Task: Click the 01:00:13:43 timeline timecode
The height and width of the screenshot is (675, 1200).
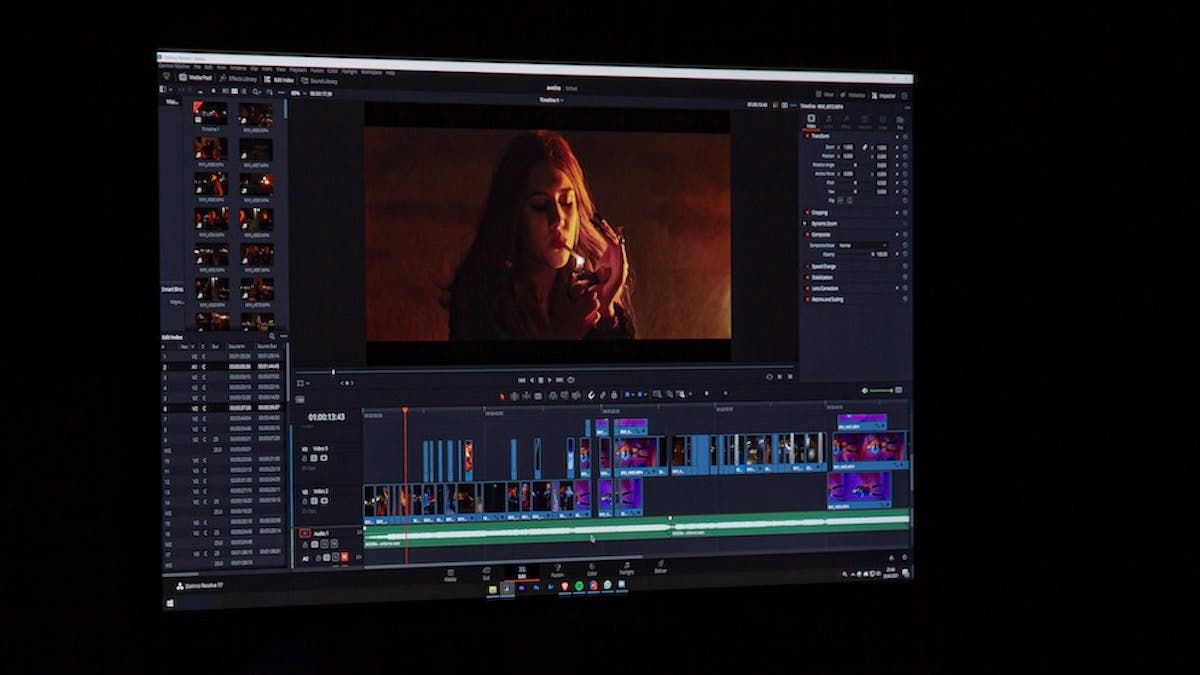Action: (327, 417)
